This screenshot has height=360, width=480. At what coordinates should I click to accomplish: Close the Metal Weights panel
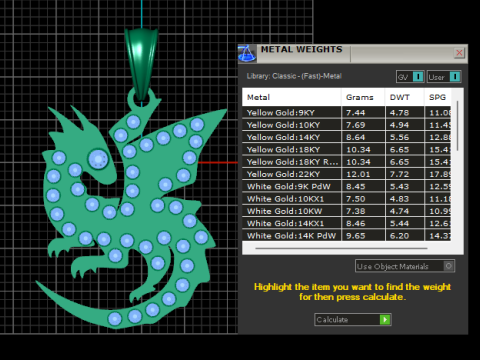pyautogui.click(x=459, y=53)
